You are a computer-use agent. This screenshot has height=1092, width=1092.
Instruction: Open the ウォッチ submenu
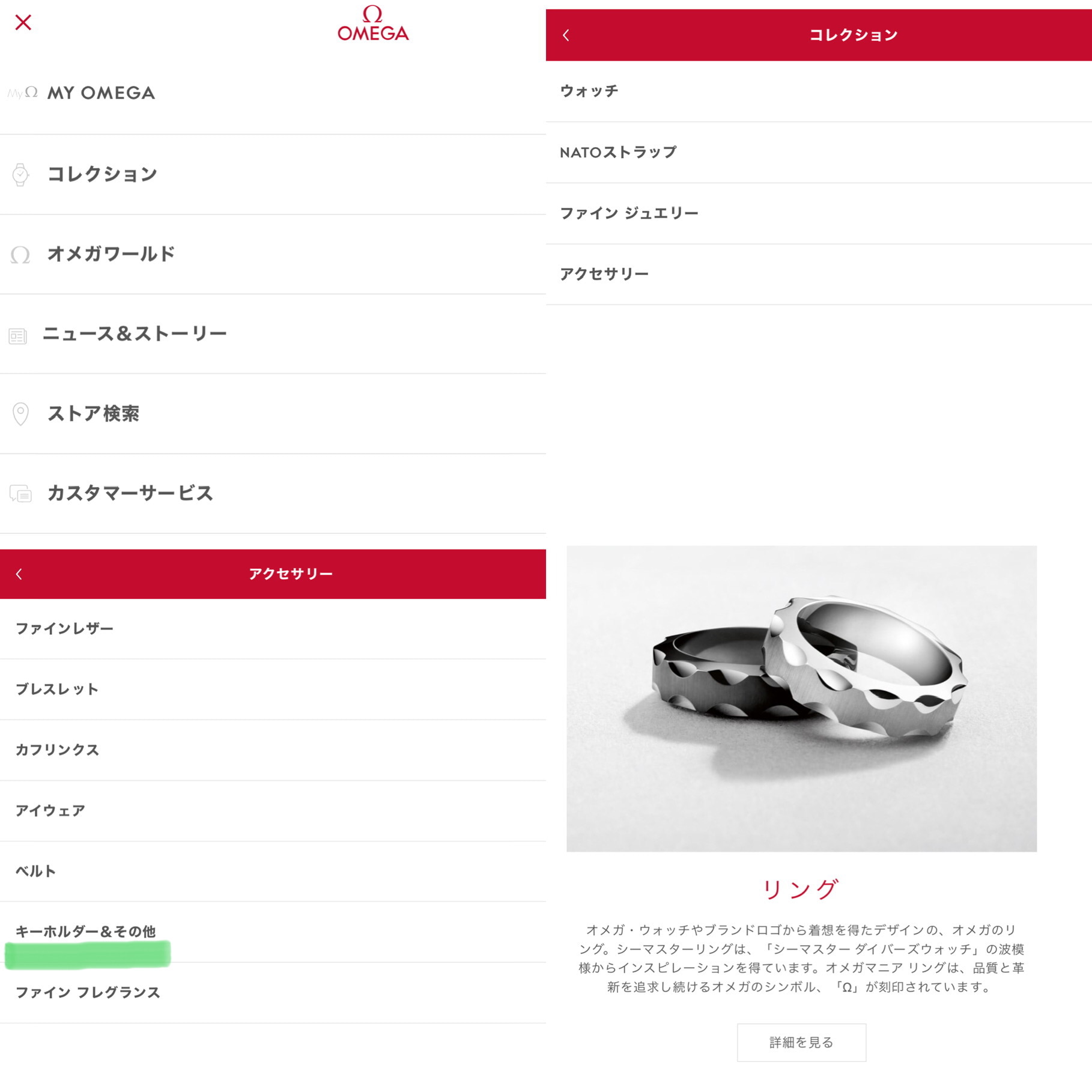coord(819,91)
